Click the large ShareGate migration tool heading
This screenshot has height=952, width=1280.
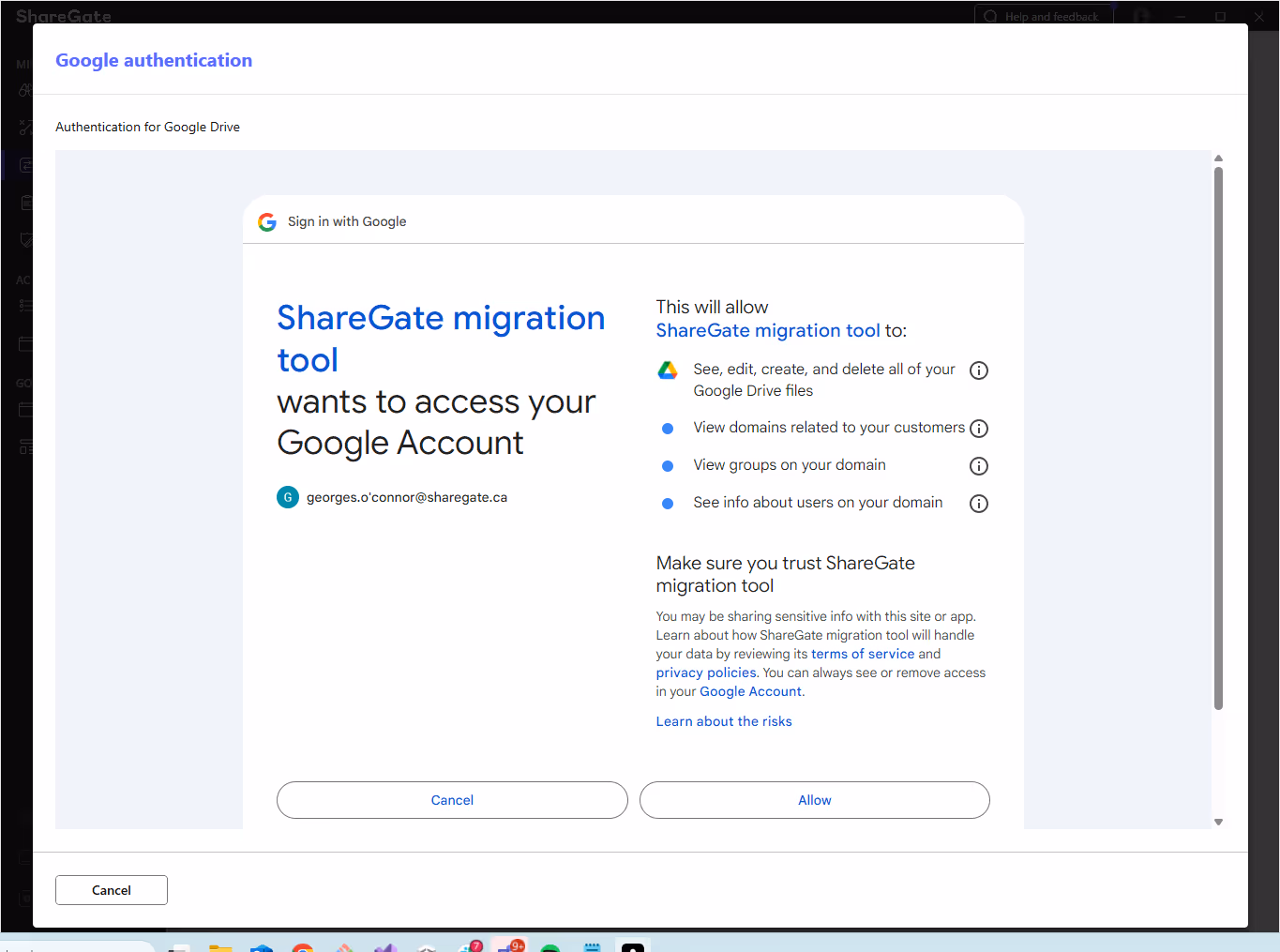pyautogui.click(x=441, y=339)
